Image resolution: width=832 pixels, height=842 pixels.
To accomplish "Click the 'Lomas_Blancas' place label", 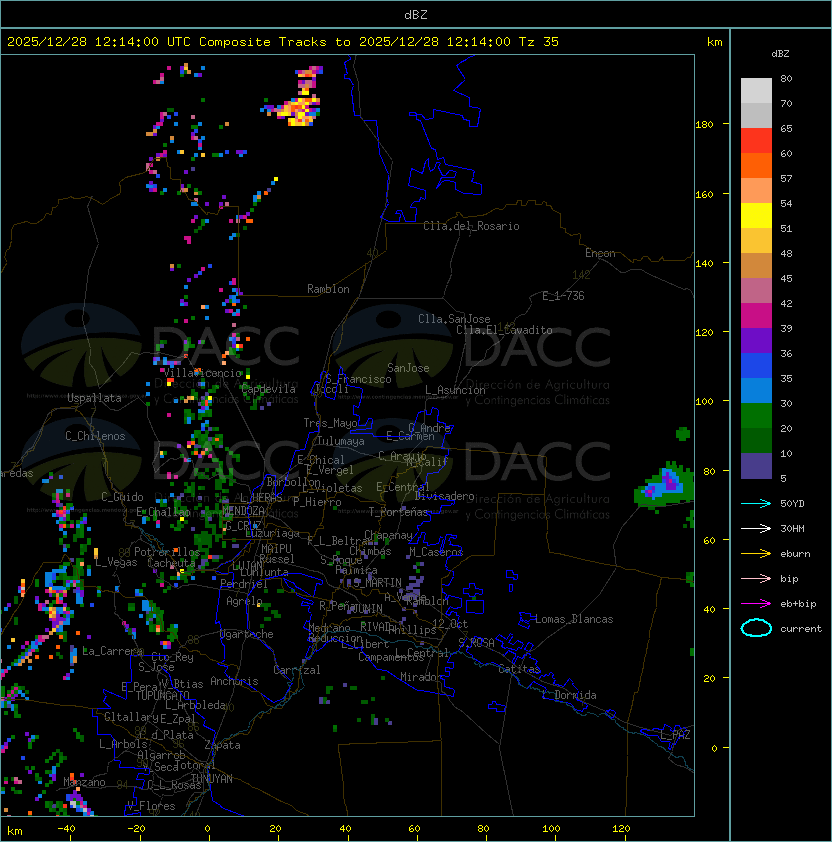I will (x=574, y=619).
